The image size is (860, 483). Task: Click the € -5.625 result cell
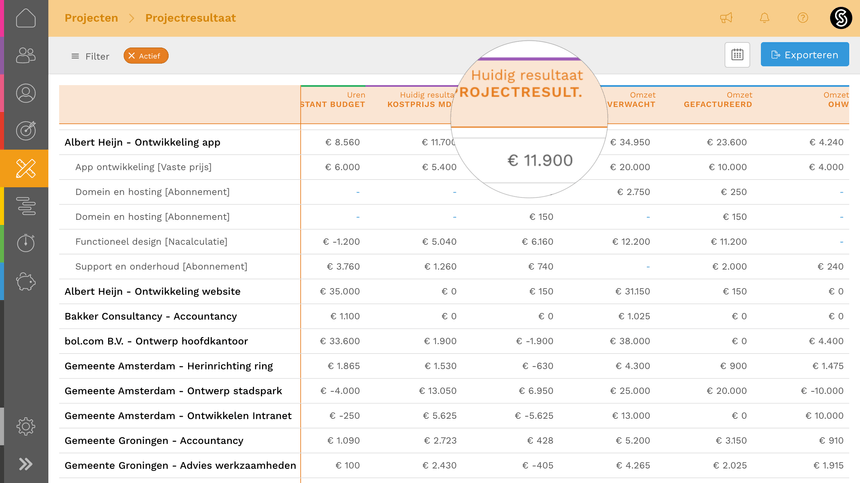tap(534, 416)
